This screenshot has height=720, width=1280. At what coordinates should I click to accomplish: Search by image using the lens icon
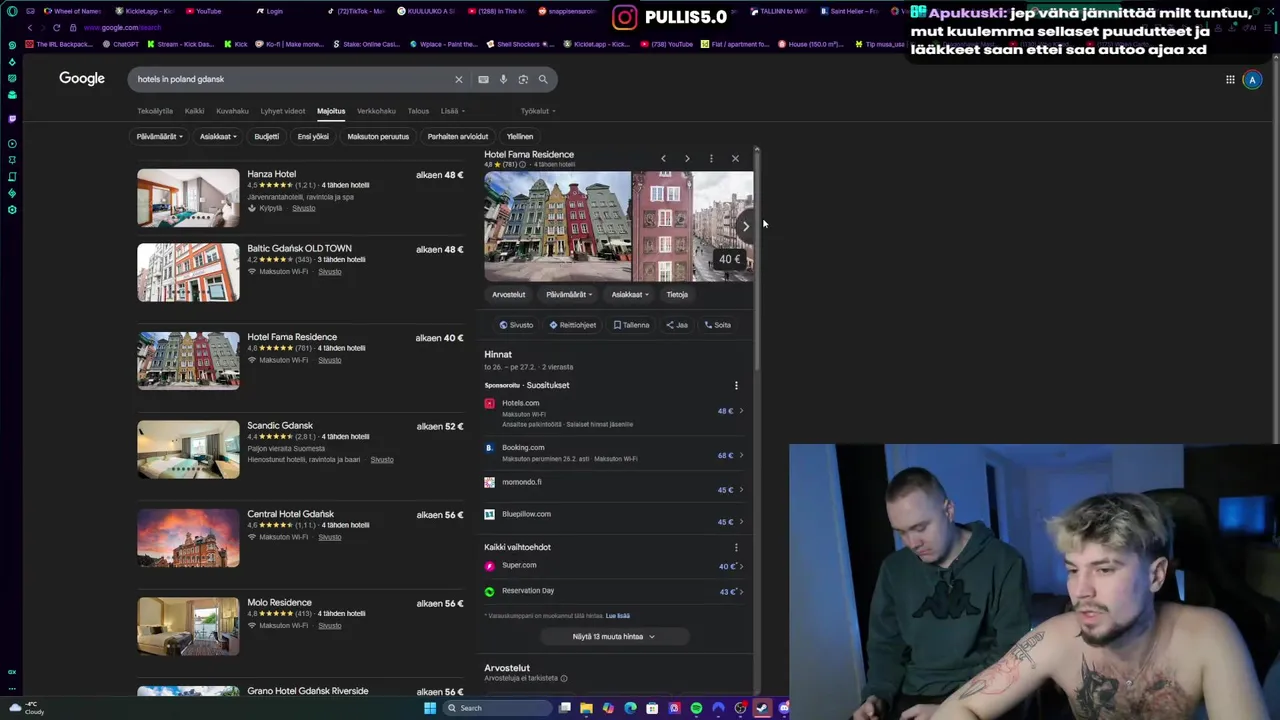(523, 79)
